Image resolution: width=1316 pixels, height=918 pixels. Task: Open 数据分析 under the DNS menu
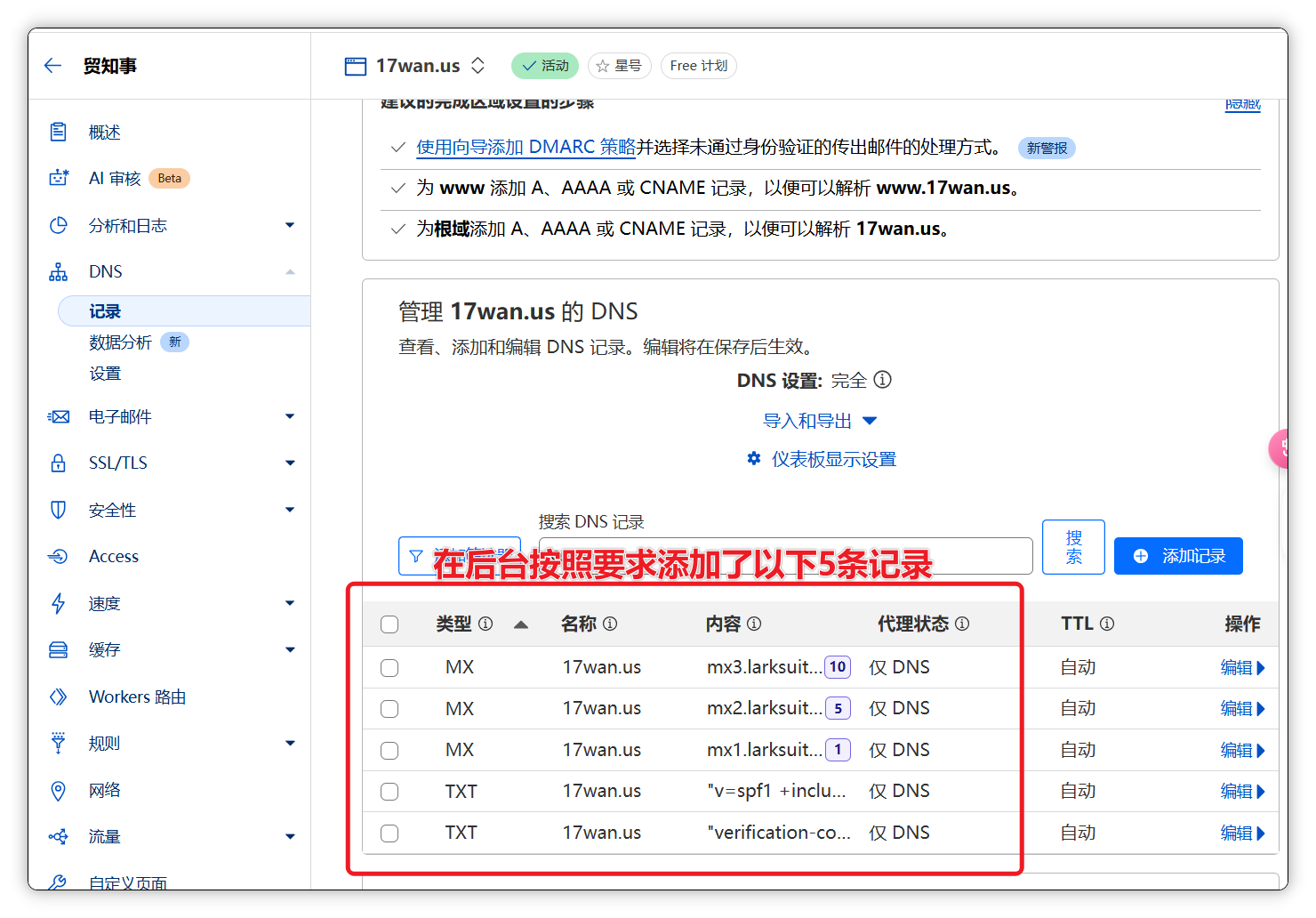coord(120,342)
